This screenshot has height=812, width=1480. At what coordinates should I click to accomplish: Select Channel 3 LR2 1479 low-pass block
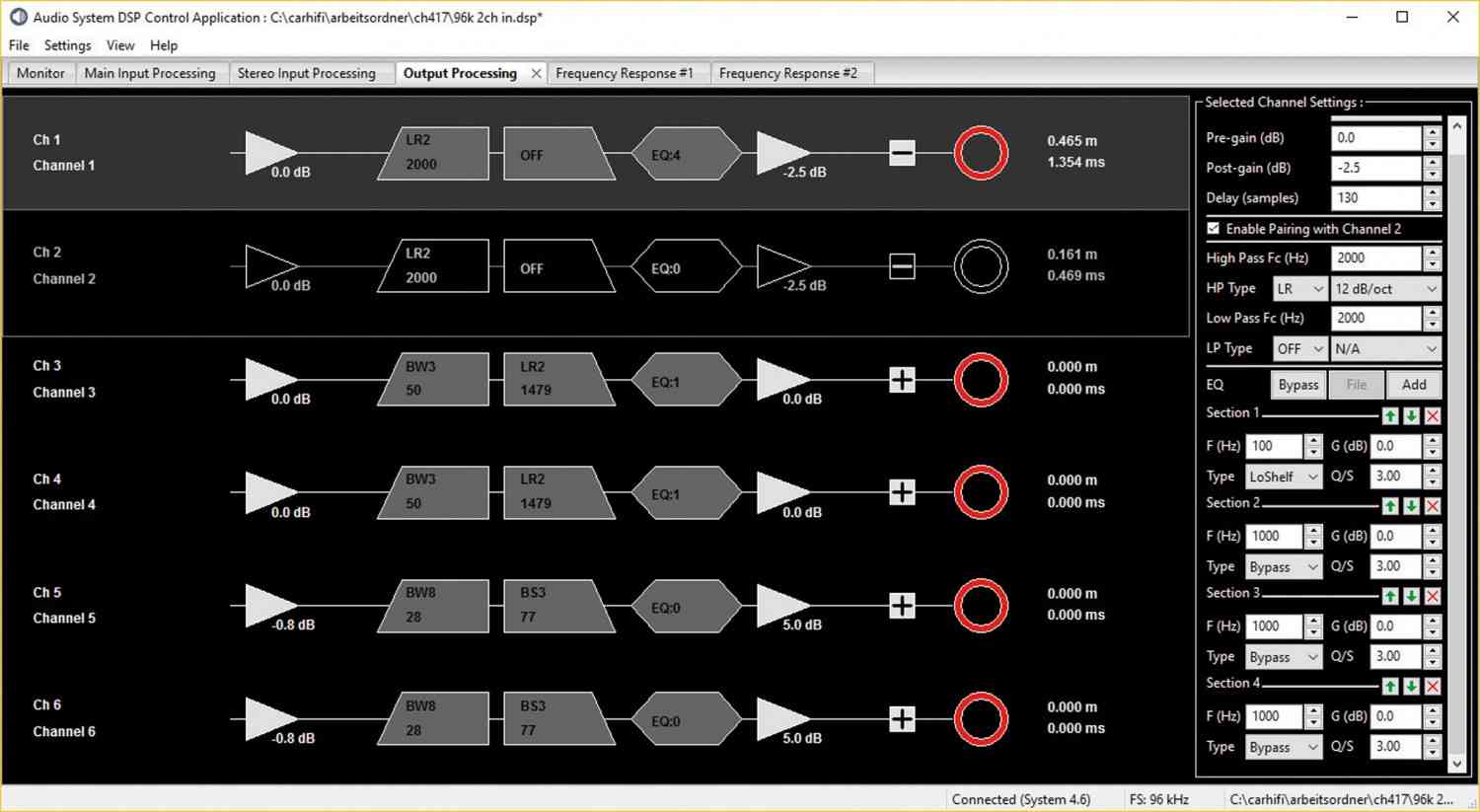(x=558, y=380)
